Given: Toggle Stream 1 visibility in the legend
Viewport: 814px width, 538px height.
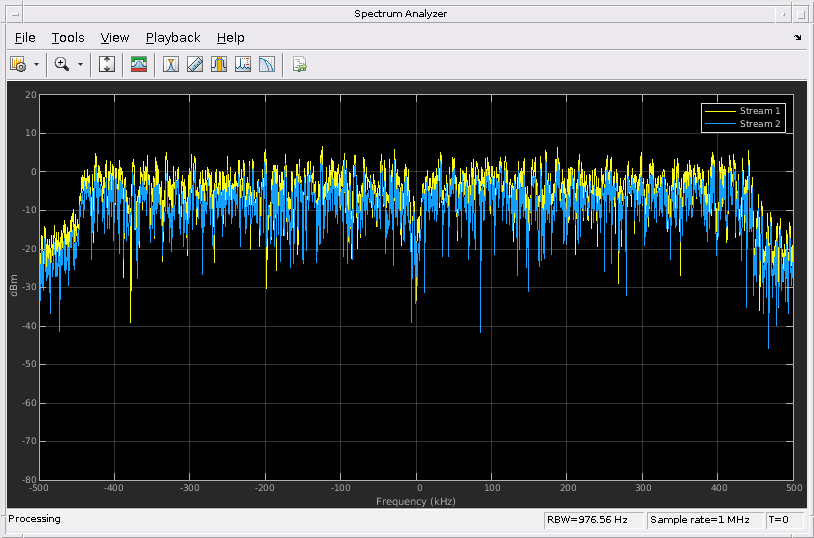Looking at the screenshot, I should [760, 110].
